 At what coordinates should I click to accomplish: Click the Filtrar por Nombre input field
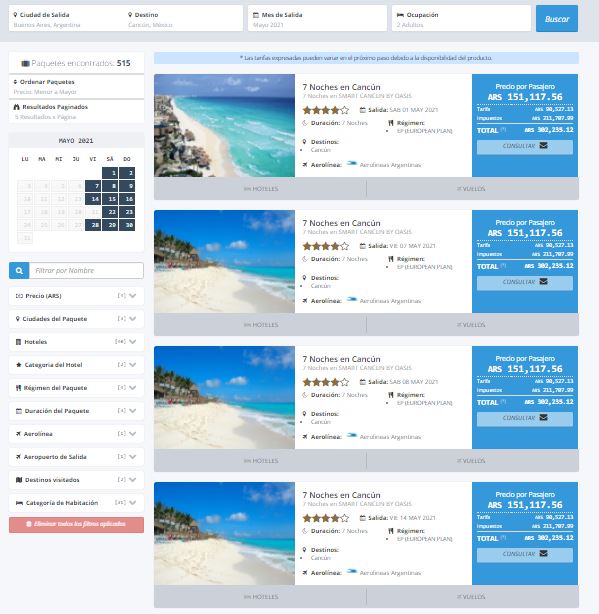tap(86, 271)
